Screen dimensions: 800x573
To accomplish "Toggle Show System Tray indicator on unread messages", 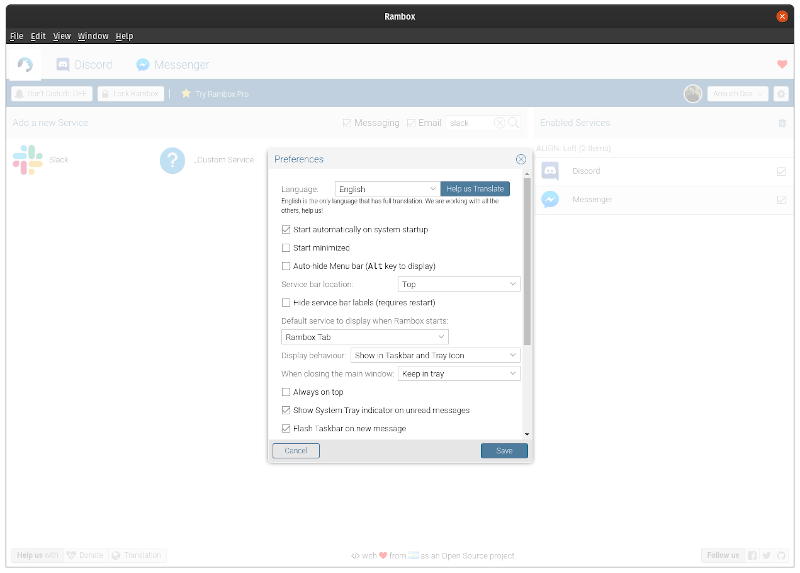I will (x=286, y=410).
